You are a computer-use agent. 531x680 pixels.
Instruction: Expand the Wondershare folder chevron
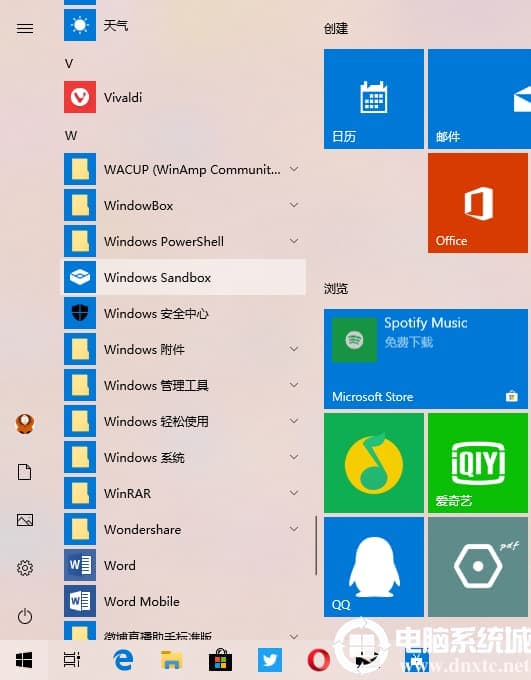coord(294,529)
